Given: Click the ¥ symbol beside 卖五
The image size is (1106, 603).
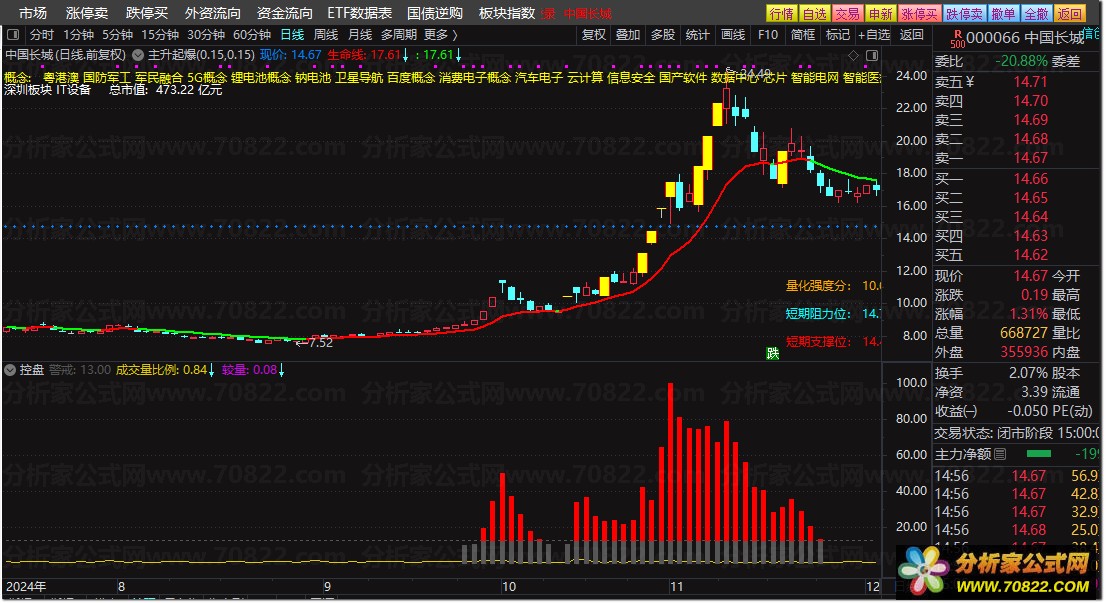Looking at the screenshot, I should click(x=970, y=82).
